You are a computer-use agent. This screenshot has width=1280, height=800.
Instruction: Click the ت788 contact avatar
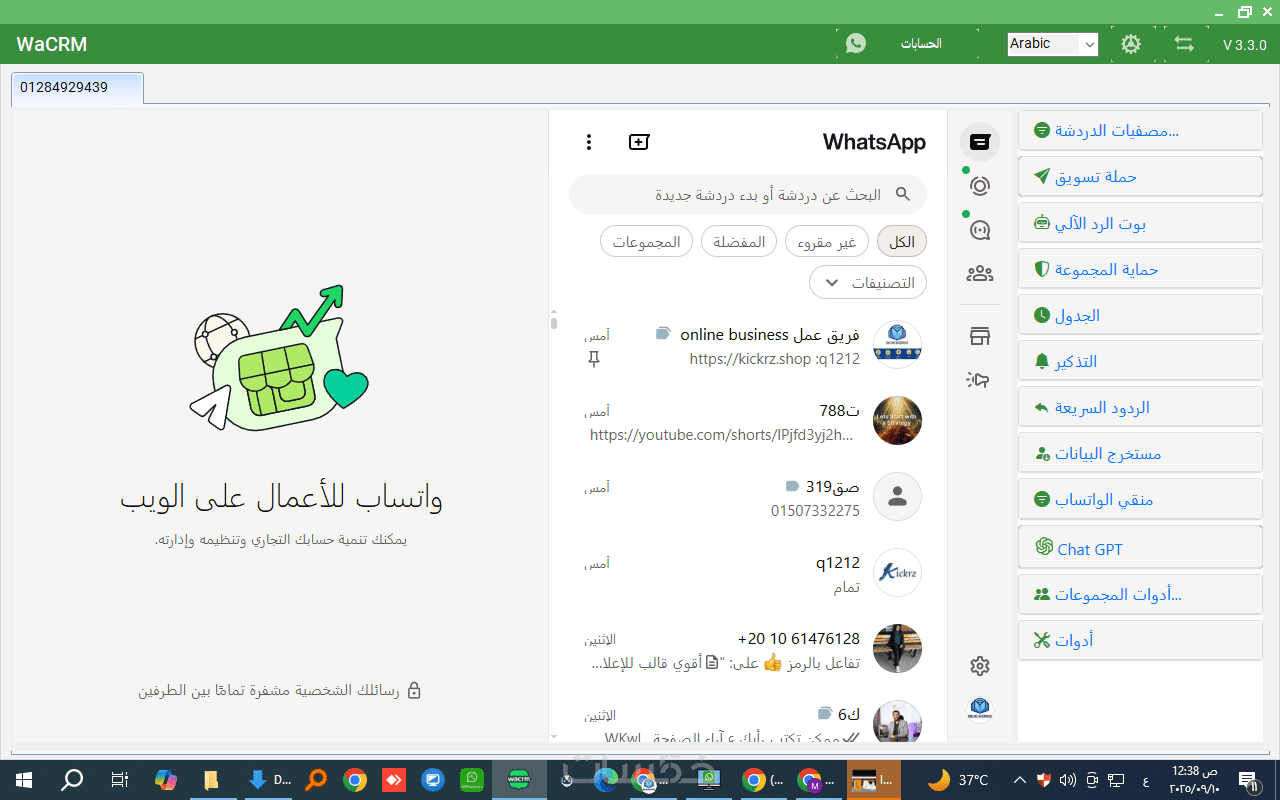[x=897, y=421]
